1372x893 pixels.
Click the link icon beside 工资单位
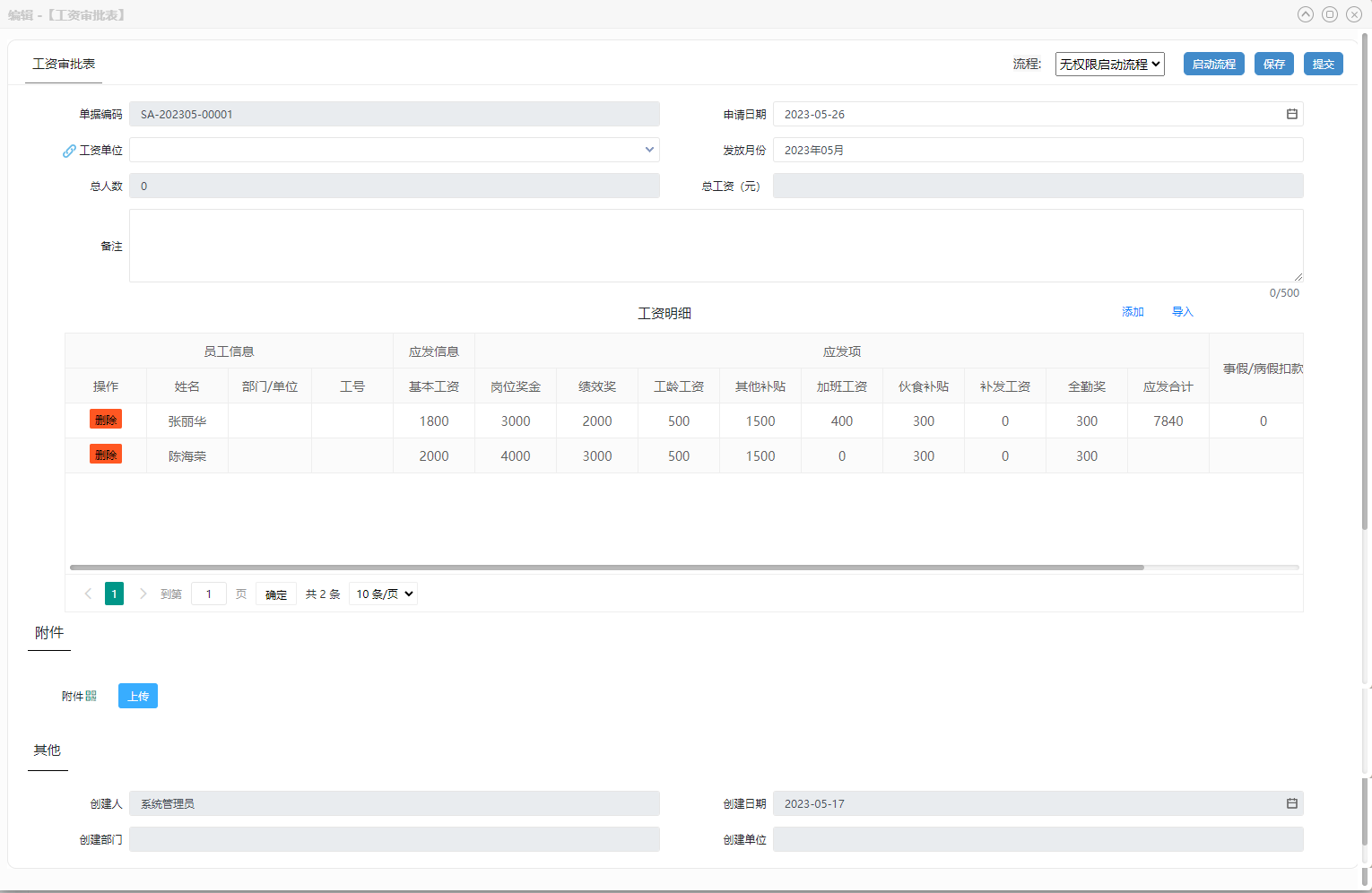coord(69,151)
